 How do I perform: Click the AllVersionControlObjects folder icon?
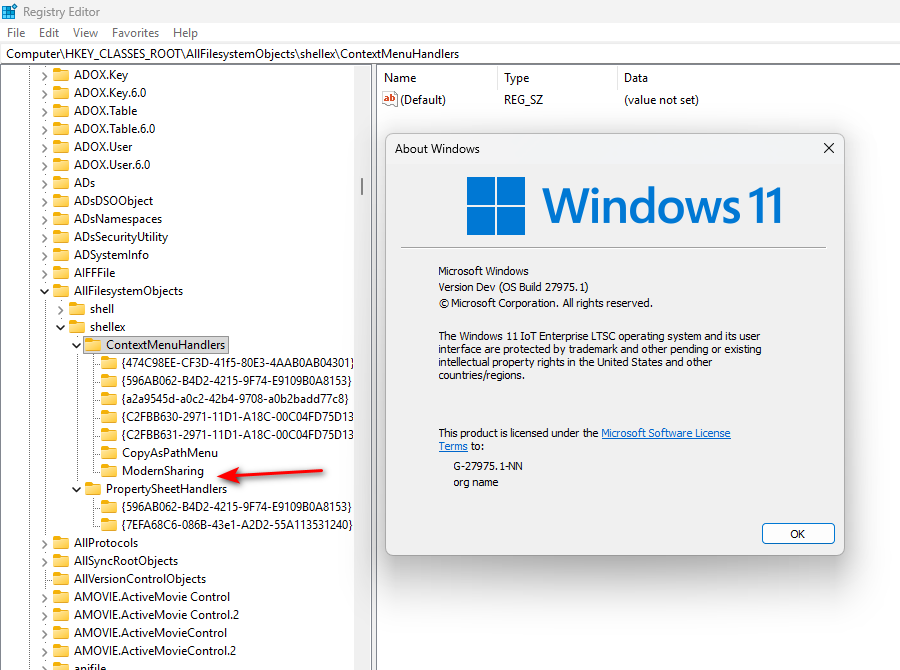point(60,579)
